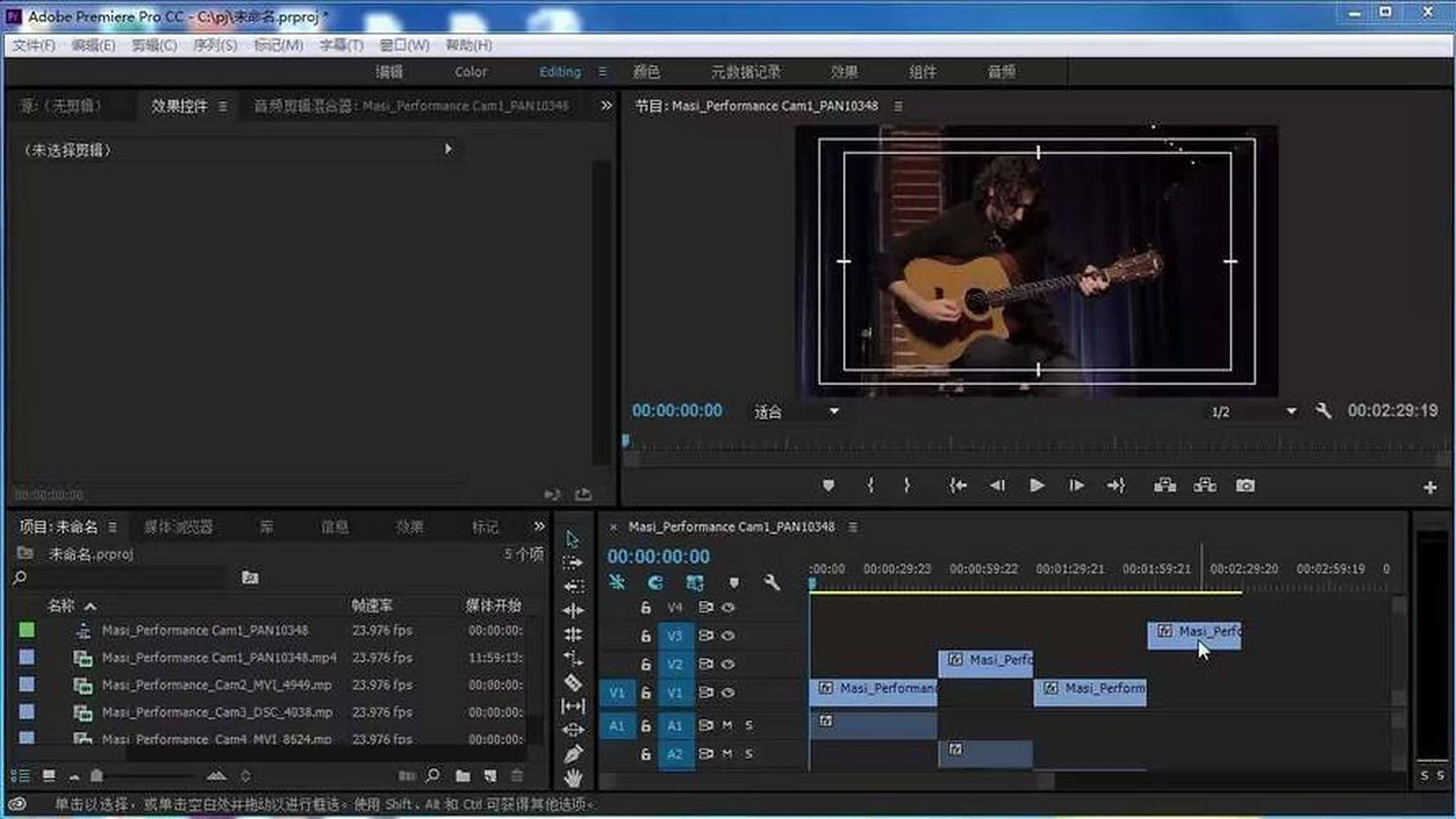Open the search magnifier in the project panel
This screenshot has height=819, width=1456.
pos(432,775)
